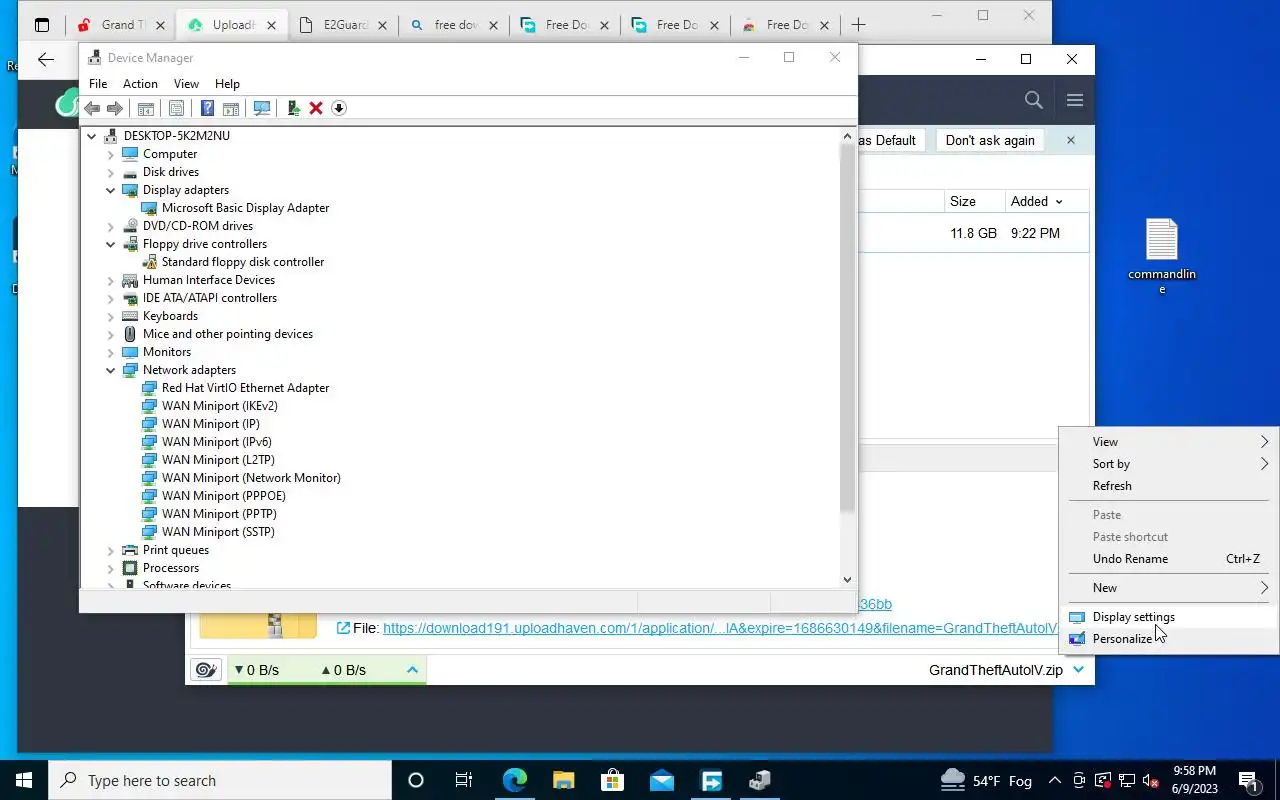Click the Disable device down-arrow icon
This screenshot has width=1280, height=800.
tap(339, 108)
